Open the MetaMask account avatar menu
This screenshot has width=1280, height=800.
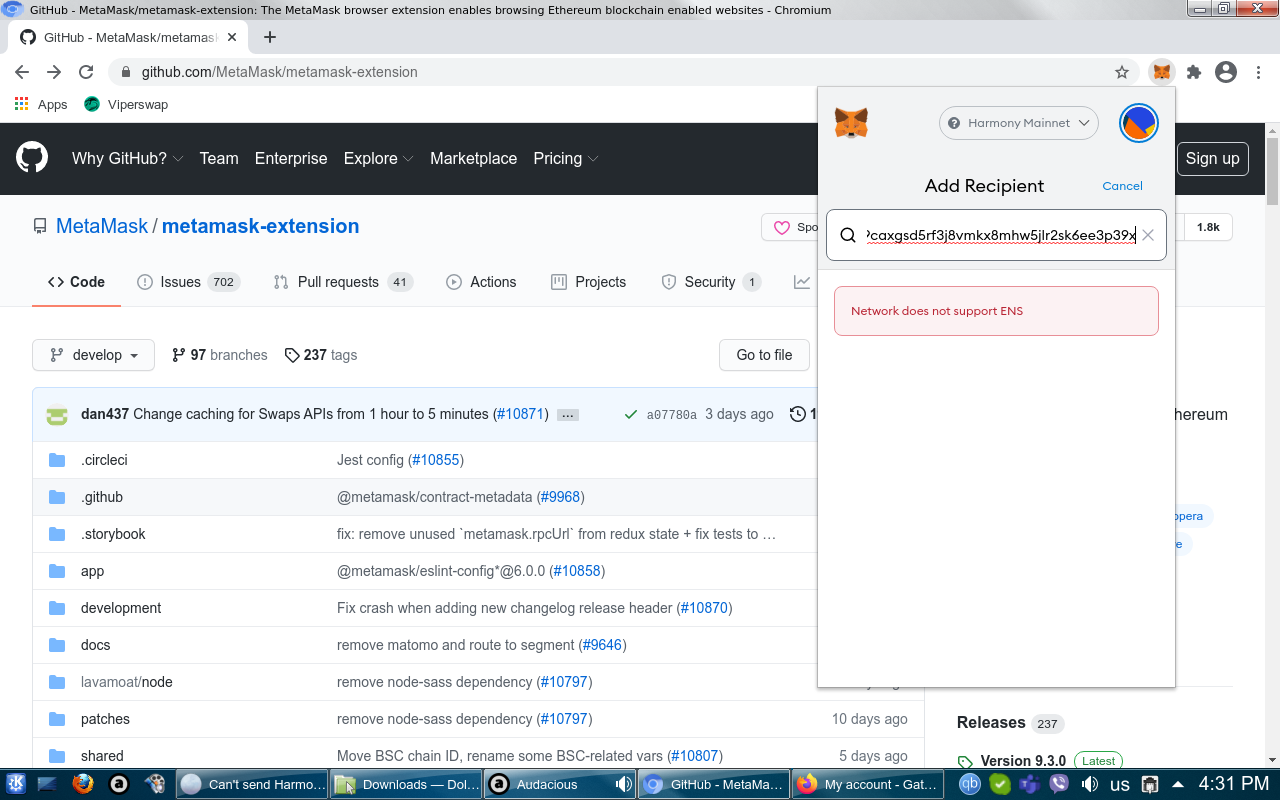[x=1139, y=123]
